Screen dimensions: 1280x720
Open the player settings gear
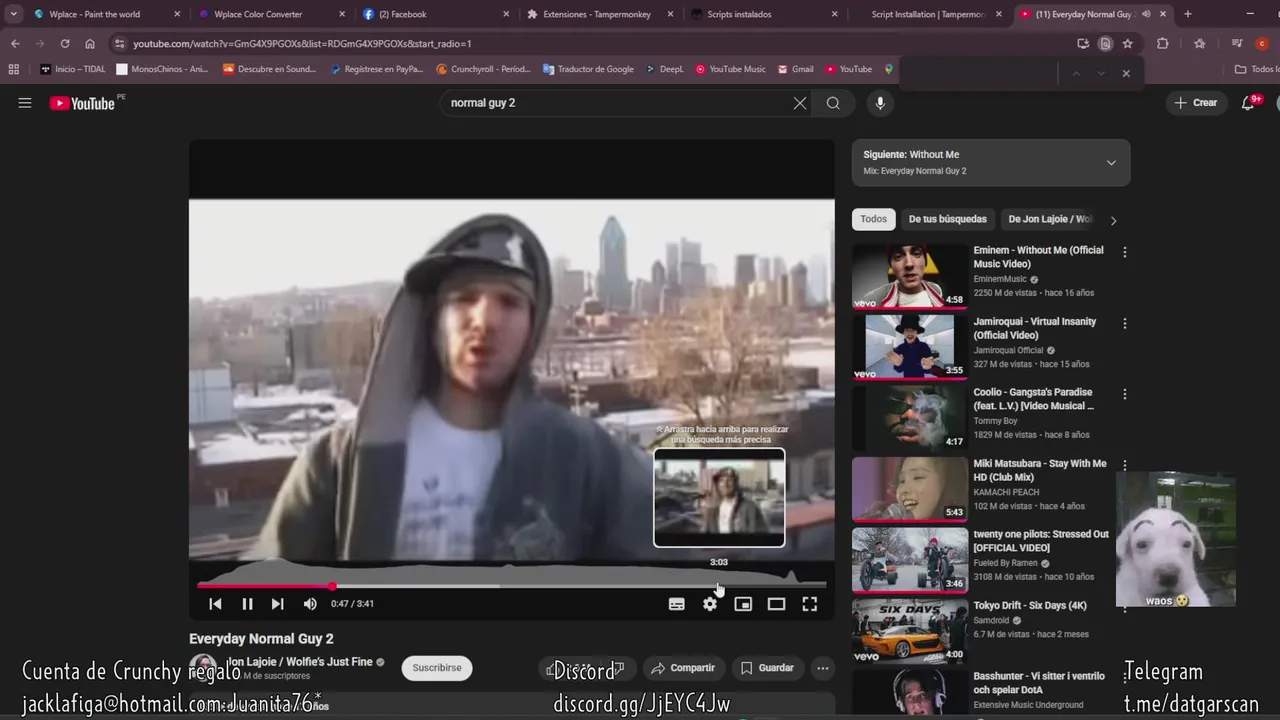click(x=710, y=604)
